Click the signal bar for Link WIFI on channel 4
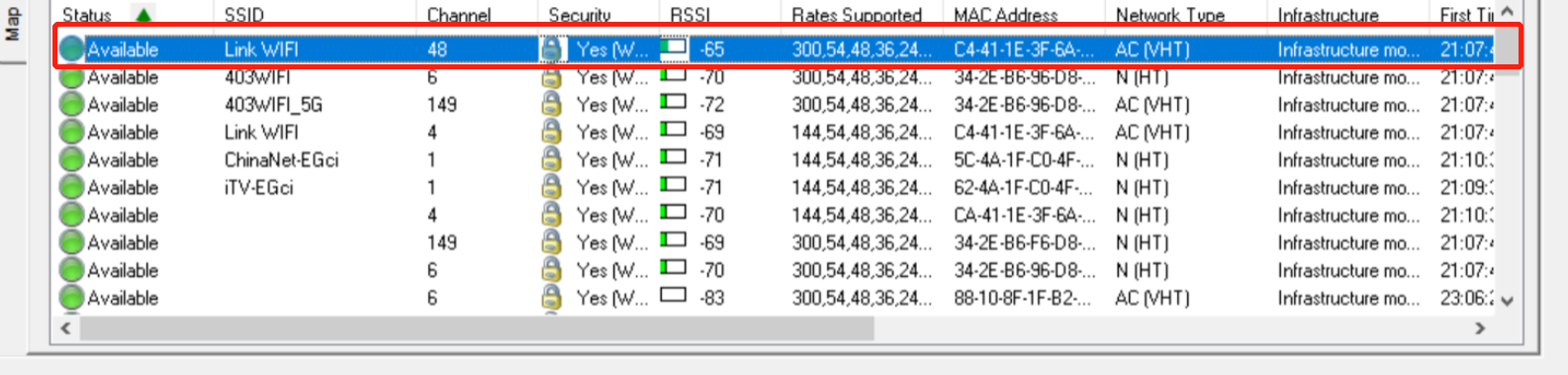This screenshot has height=375, width=1568. click(674, 129)
